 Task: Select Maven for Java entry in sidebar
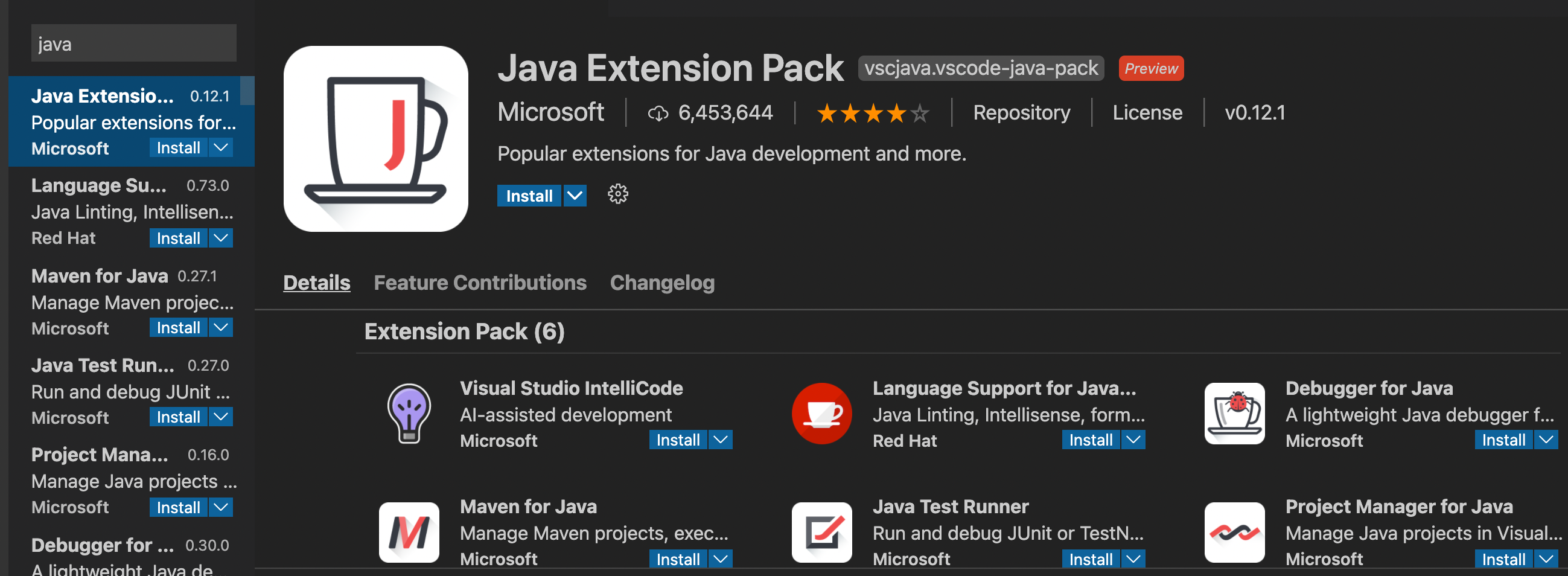[132, 301]
